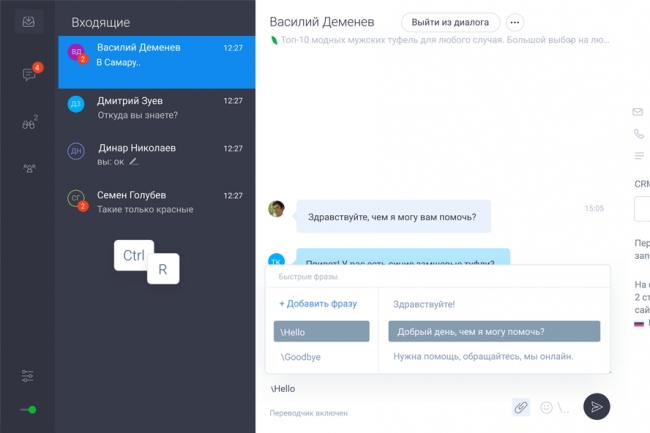650x433 pixels.
Task: Click 'Переводчик включен' translator status
Action: (308, 413)
